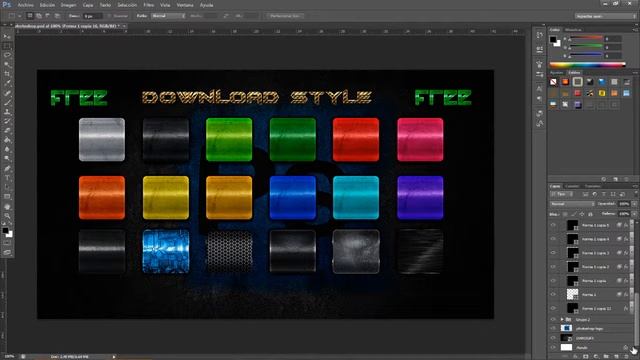
Task: Open the Relleno slider dropdown arrow
Action: click(634, 214)
